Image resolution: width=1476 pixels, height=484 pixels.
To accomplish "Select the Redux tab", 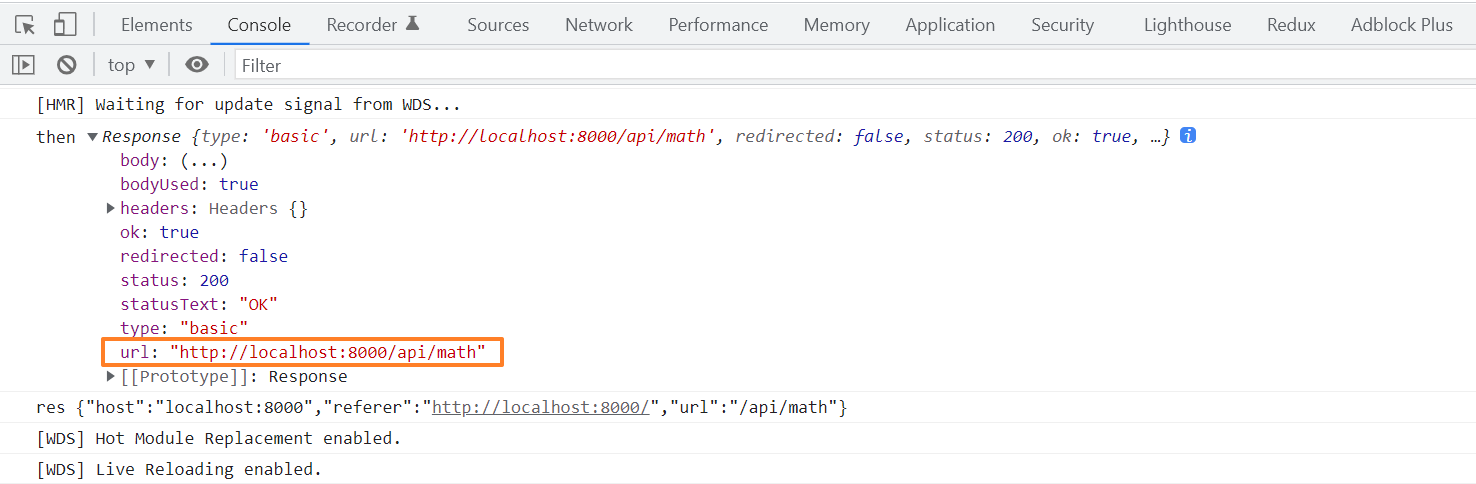I will pos(1290,25).
